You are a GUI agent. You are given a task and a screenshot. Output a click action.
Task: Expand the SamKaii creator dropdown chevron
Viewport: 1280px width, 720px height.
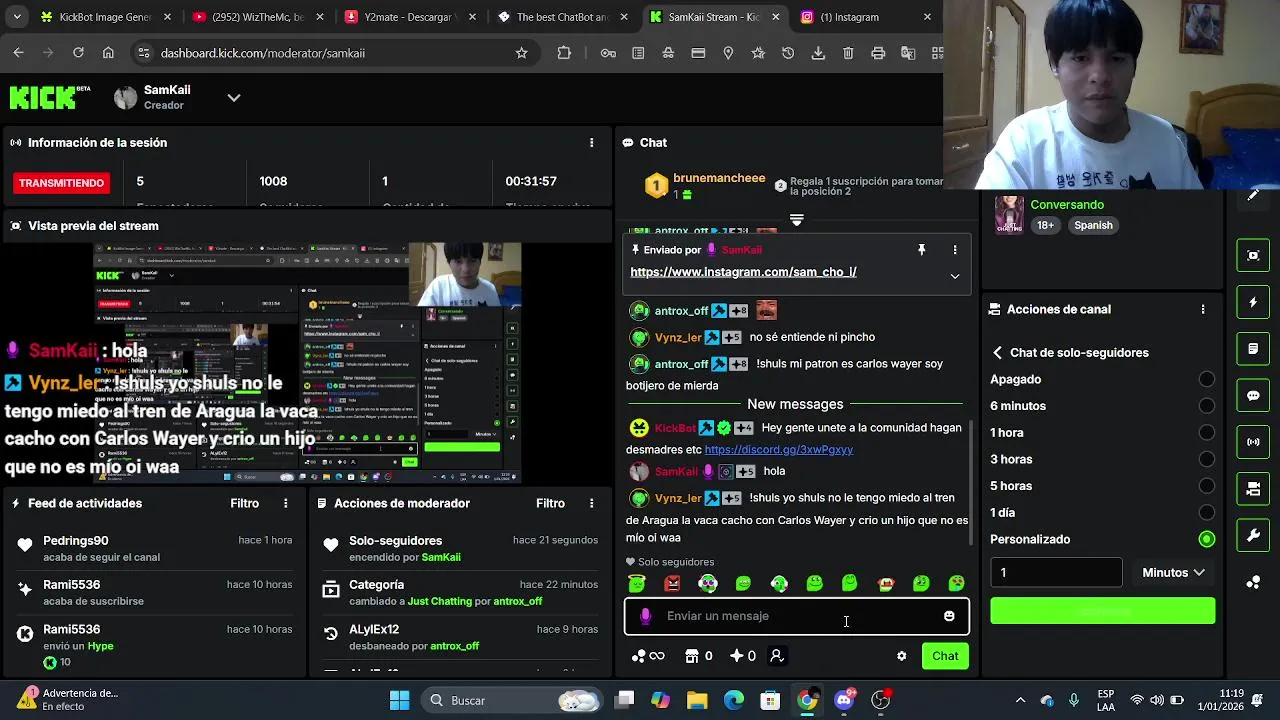coord(233,98)
